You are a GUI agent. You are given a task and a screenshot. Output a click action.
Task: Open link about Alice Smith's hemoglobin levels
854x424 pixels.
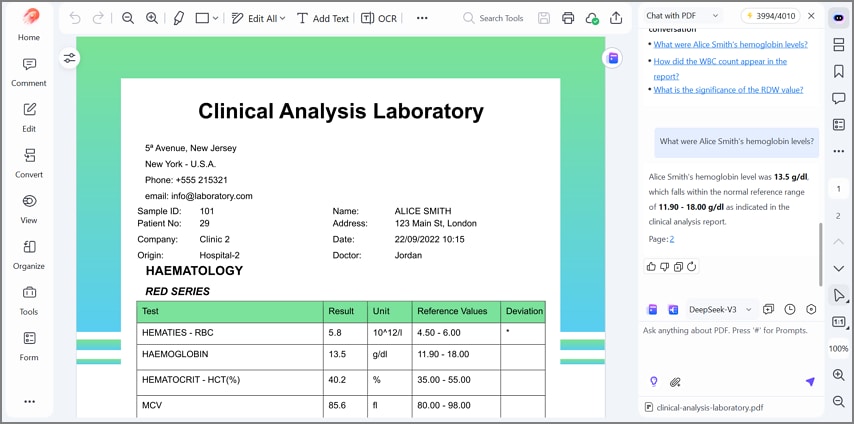730,45
